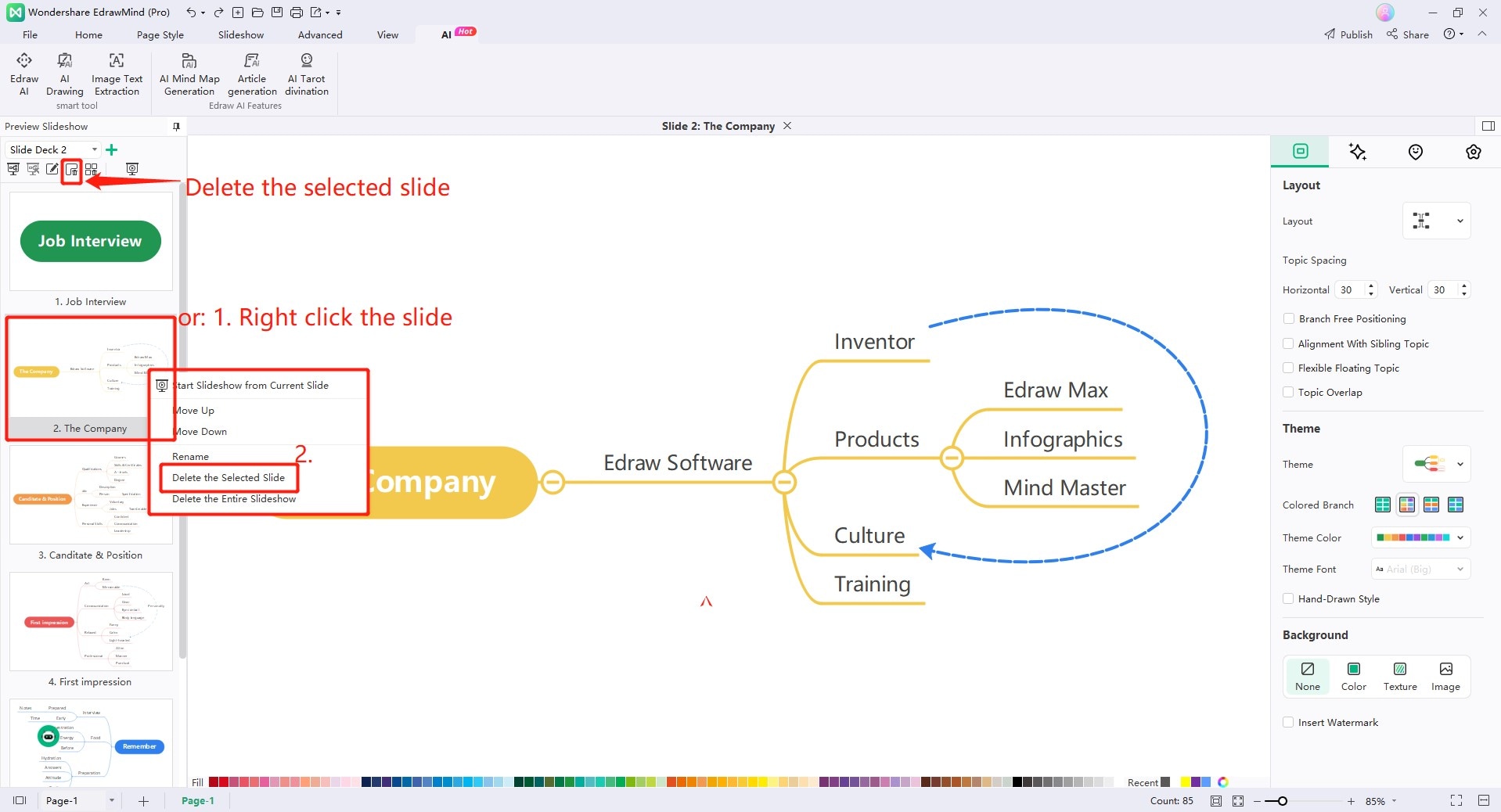The image size is (1501, 812).
Task: Enable Hand-Drawn Style
Action: coord(1288,598)
